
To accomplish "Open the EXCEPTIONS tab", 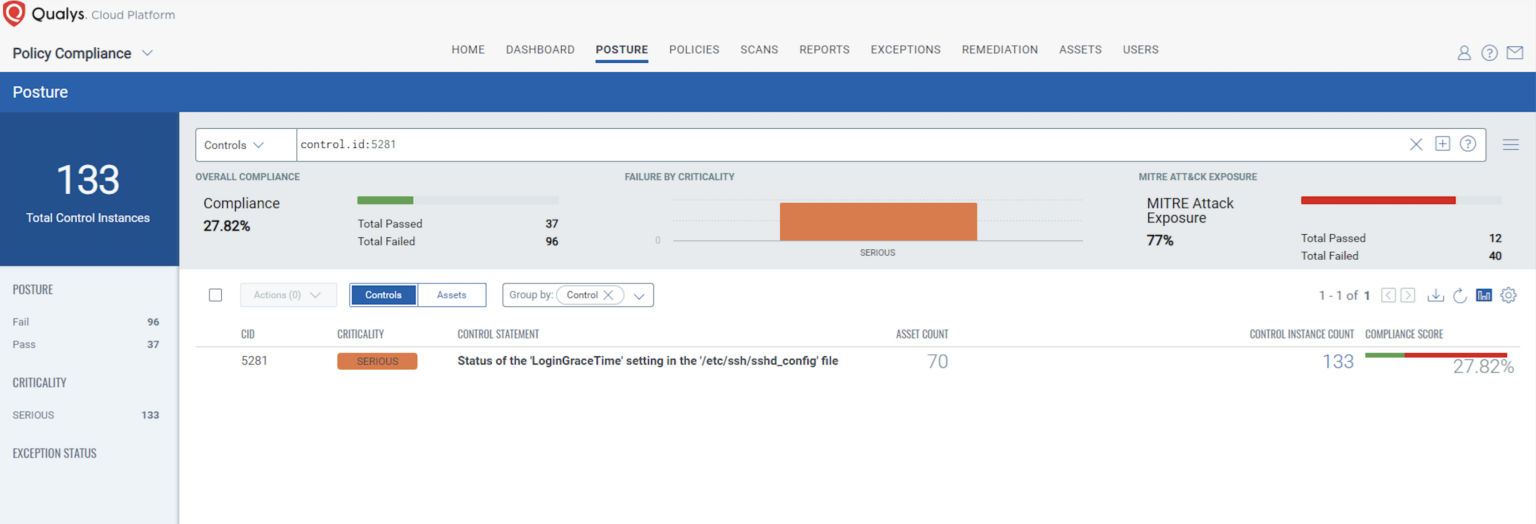I will (x=906, y=49).
